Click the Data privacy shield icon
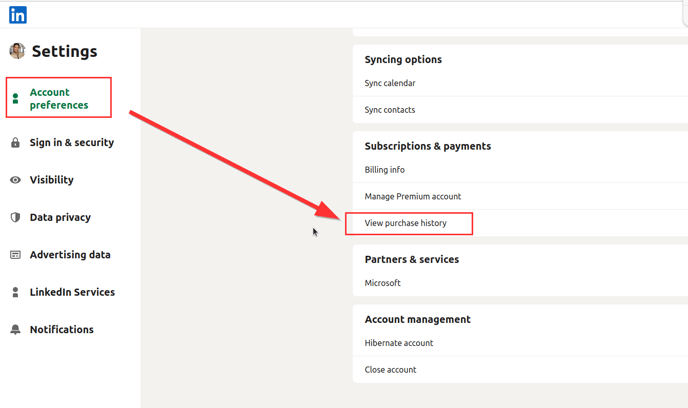This screenshot has width=688, height=408. click(15, 217)
